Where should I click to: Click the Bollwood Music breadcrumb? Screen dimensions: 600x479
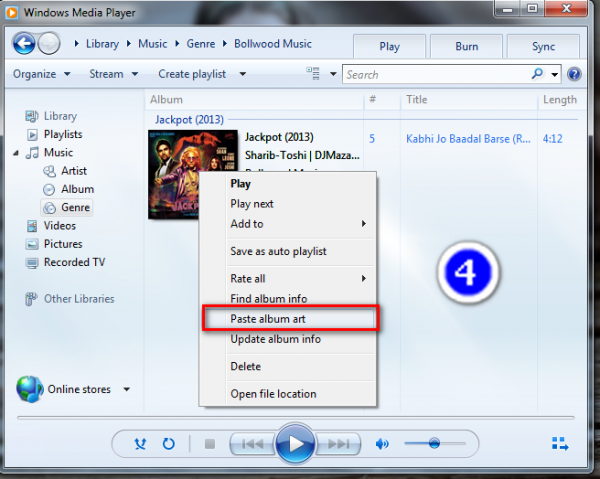(273, 44)
